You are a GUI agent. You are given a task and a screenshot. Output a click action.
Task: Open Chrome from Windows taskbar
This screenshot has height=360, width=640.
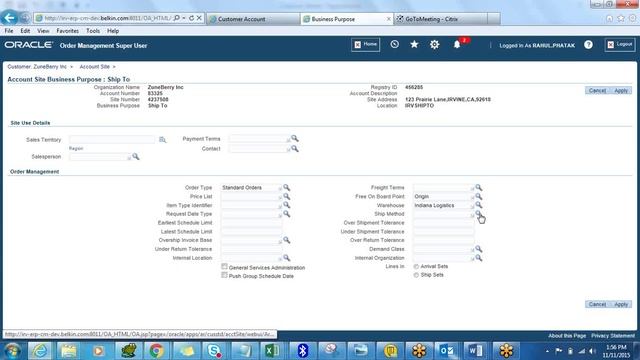click(x=156, y=351)
